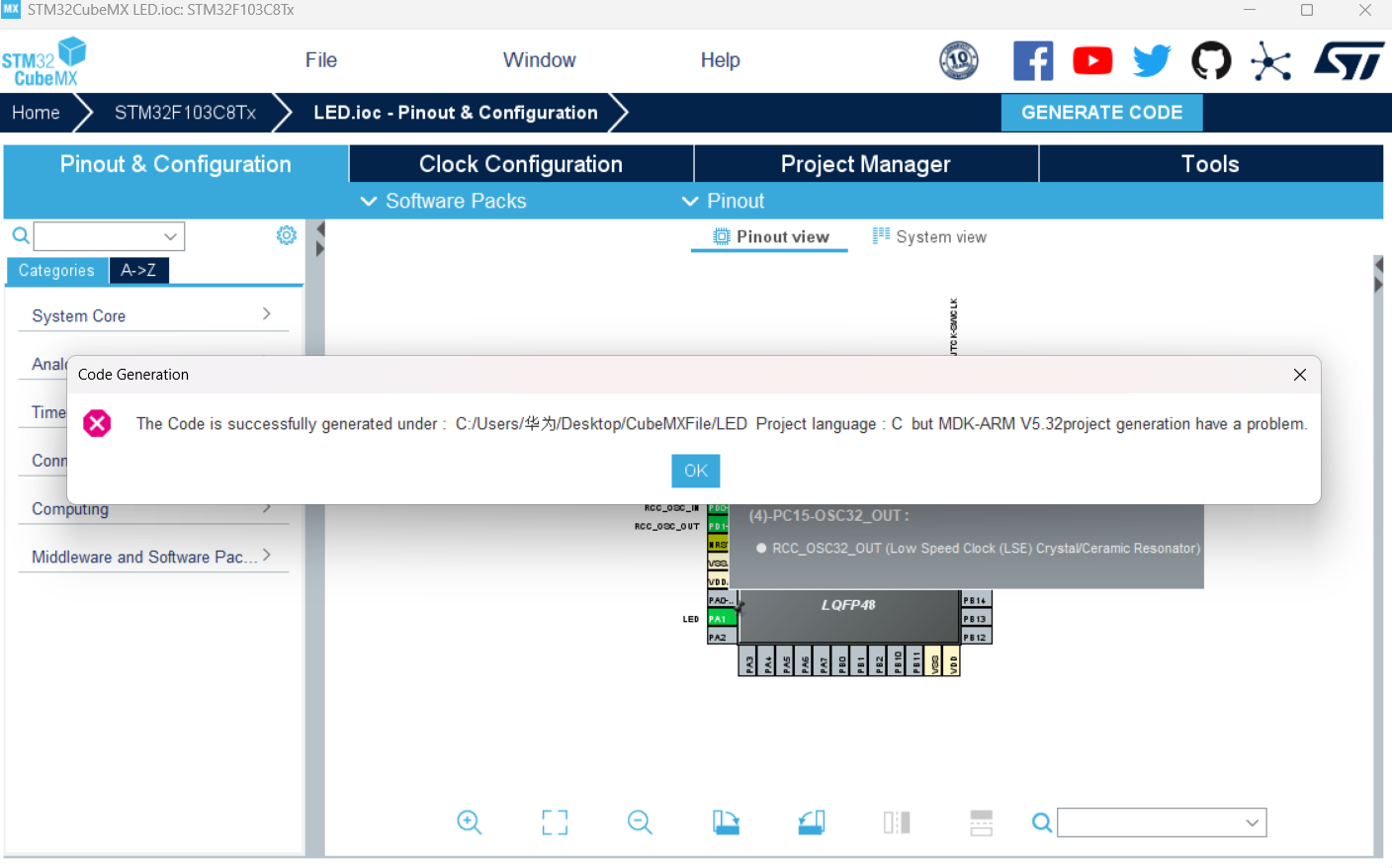Open the peripheral search combo box in the left panel
Screen dimensions: 1392x868
[109, 236]
